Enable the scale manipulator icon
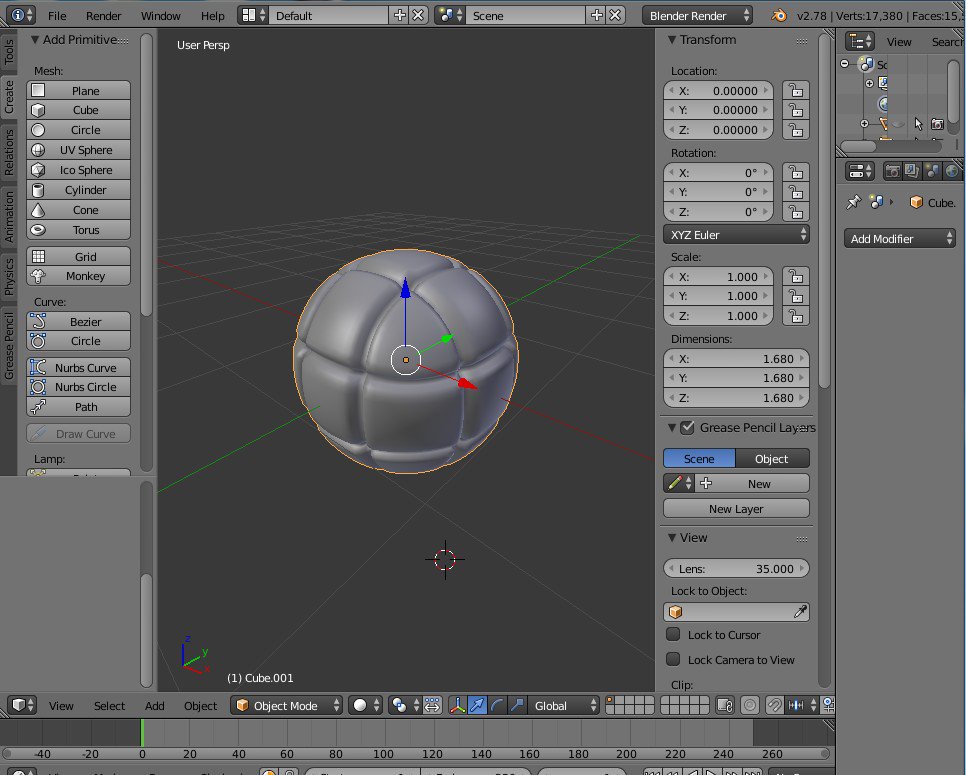 click(x=517, y=705)
